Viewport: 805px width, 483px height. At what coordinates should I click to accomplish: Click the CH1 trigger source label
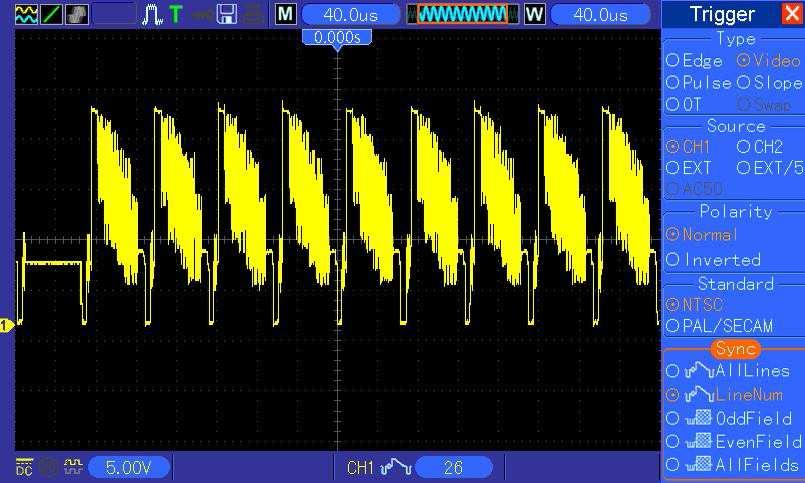point(360,468)
